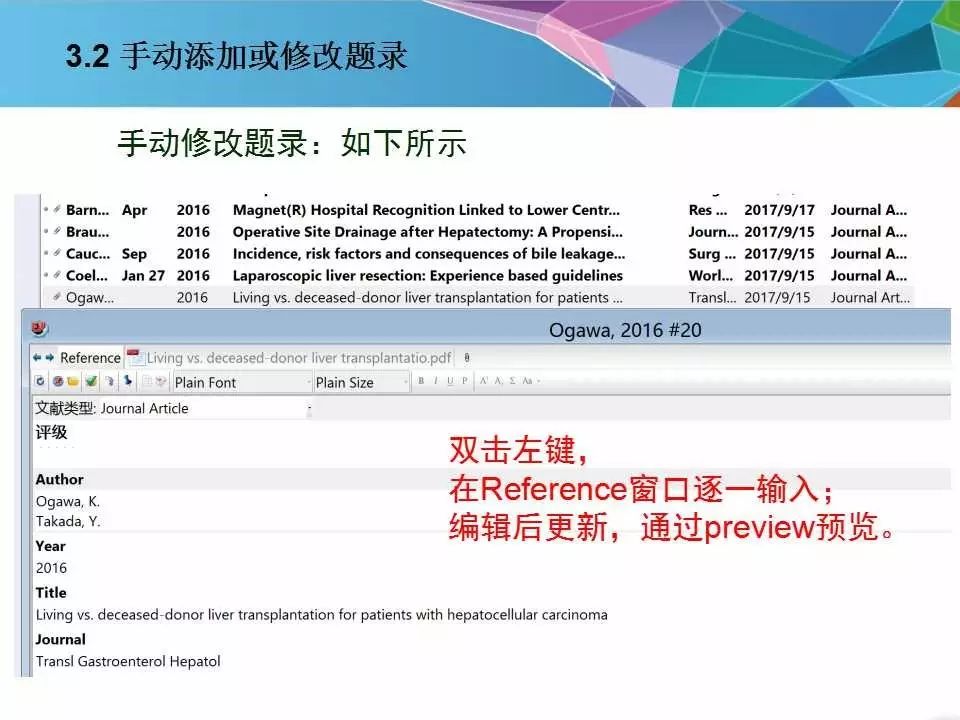Toggle superscript A button
The image size is (960, 720).
click(483, 381)
